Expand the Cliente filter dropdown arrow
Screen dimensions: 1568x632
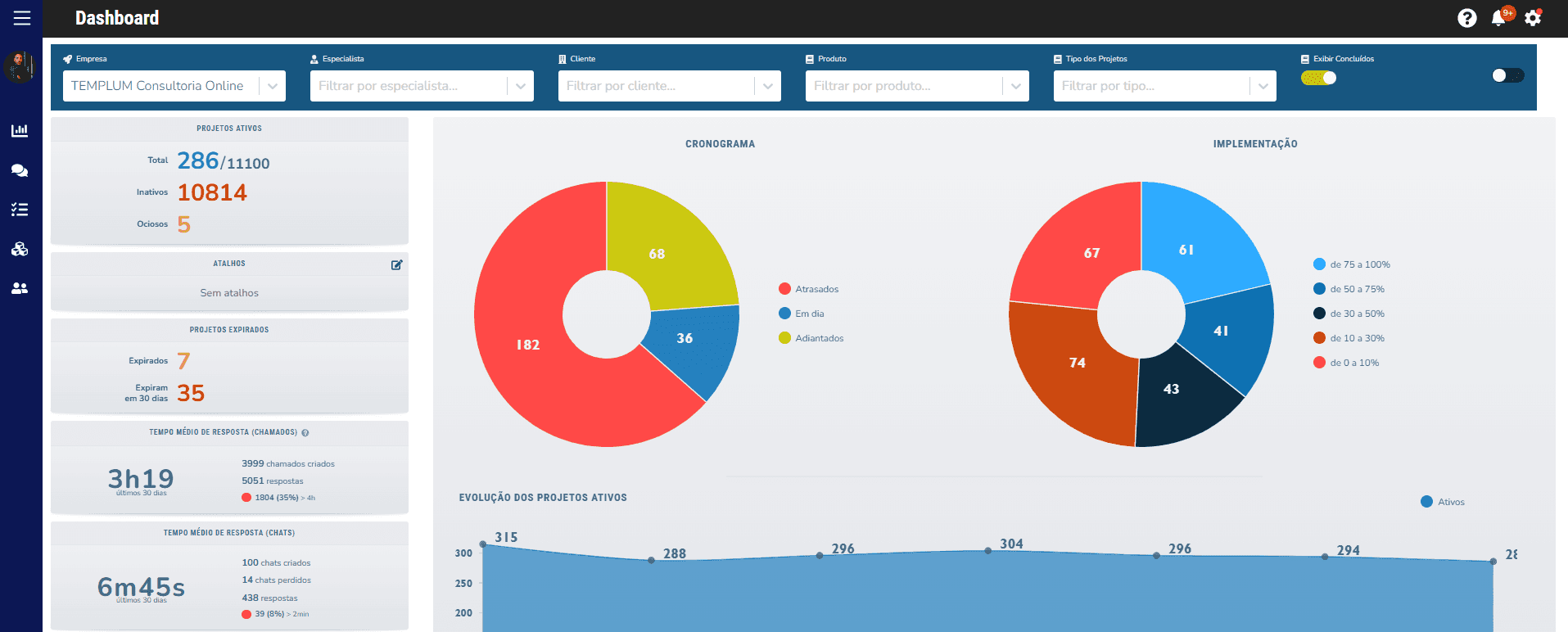(x=768, y=86)
